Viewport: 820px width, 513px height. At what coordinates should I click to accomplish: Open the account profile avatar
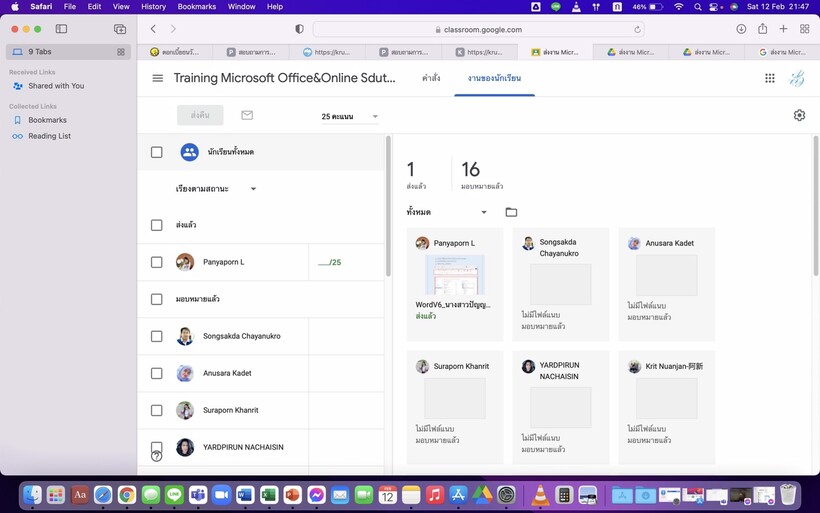796,78
